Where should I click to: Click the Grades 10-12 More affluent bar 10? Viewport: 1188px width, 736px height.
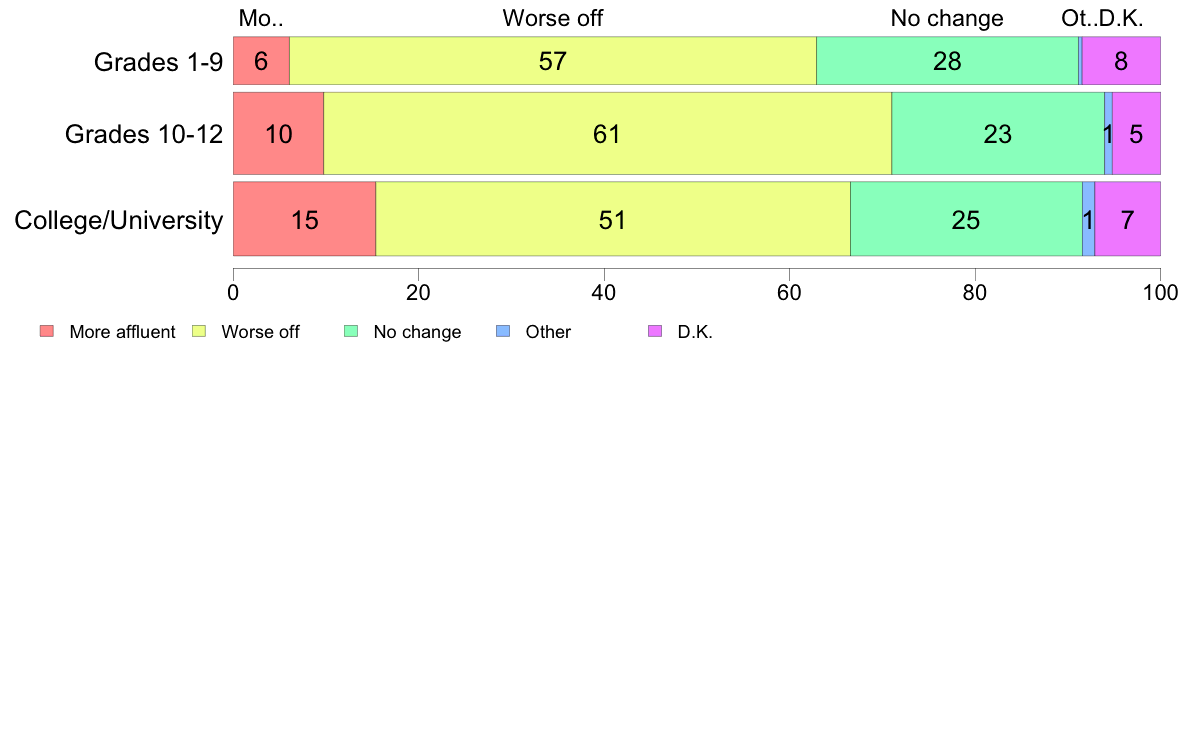coord(279,133)
